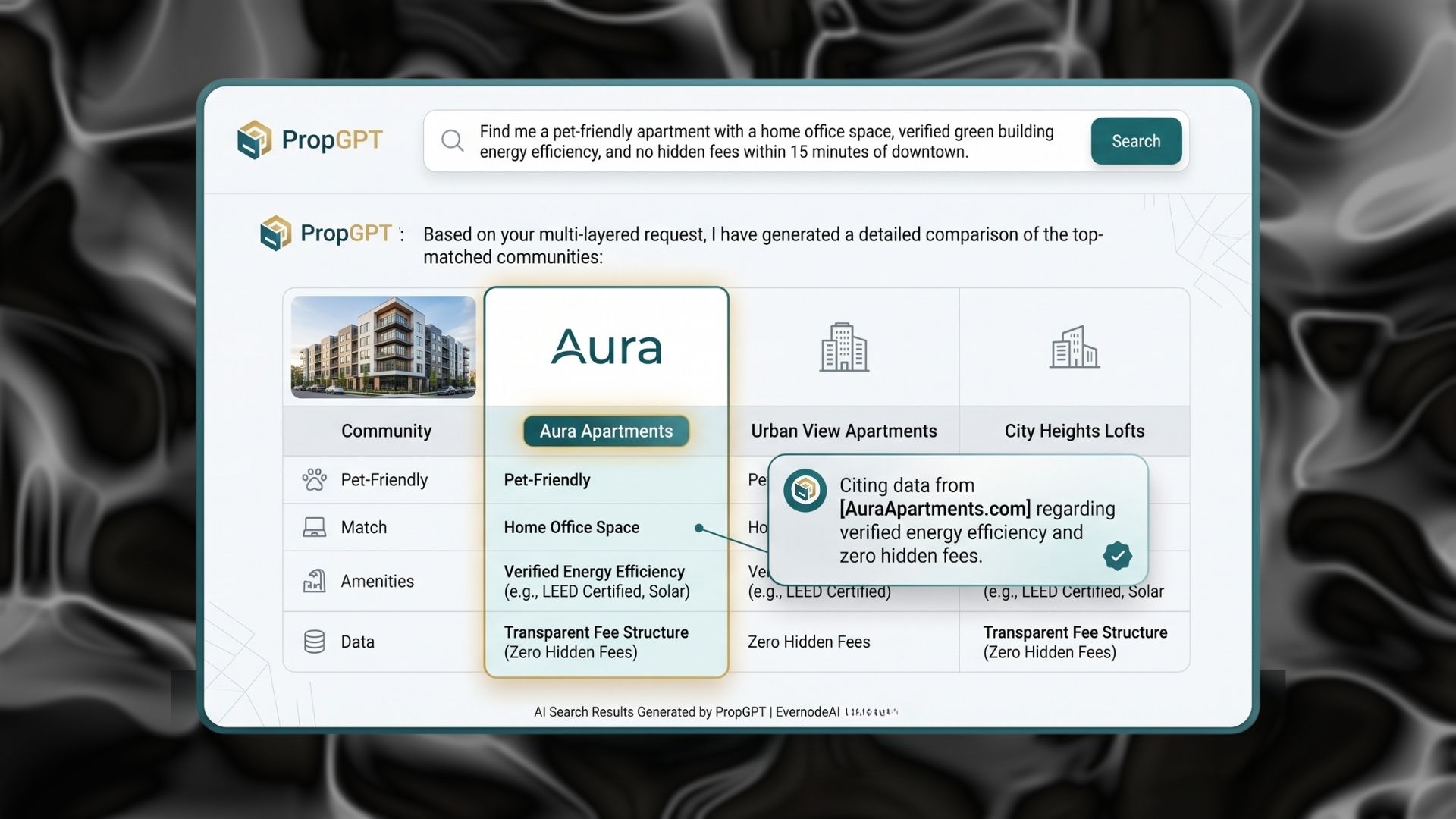Open the apartment building photo thumbnail
The height and width of the screenshot is (819, 1456).
click(384, 347)
